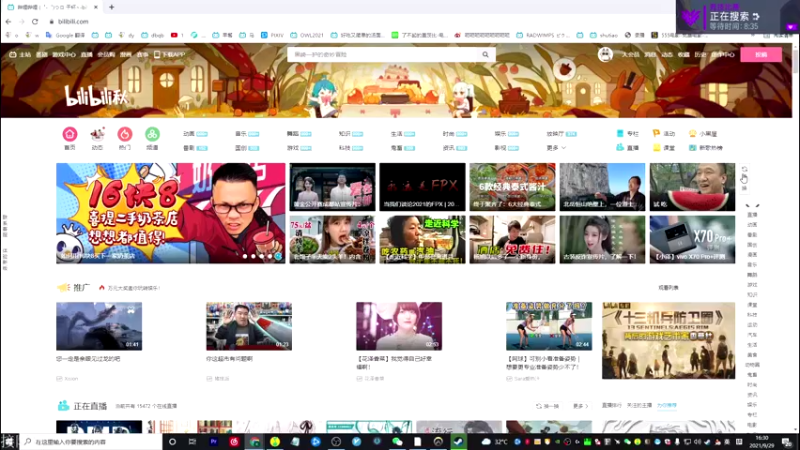Click the pink 投稿 upload button

[x=761, y=55]
